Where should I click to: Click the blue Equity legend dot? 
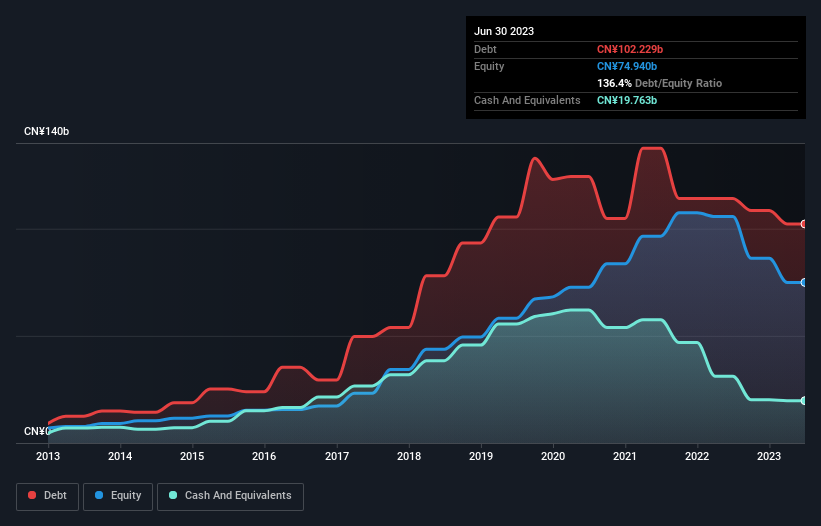[99, 495]
